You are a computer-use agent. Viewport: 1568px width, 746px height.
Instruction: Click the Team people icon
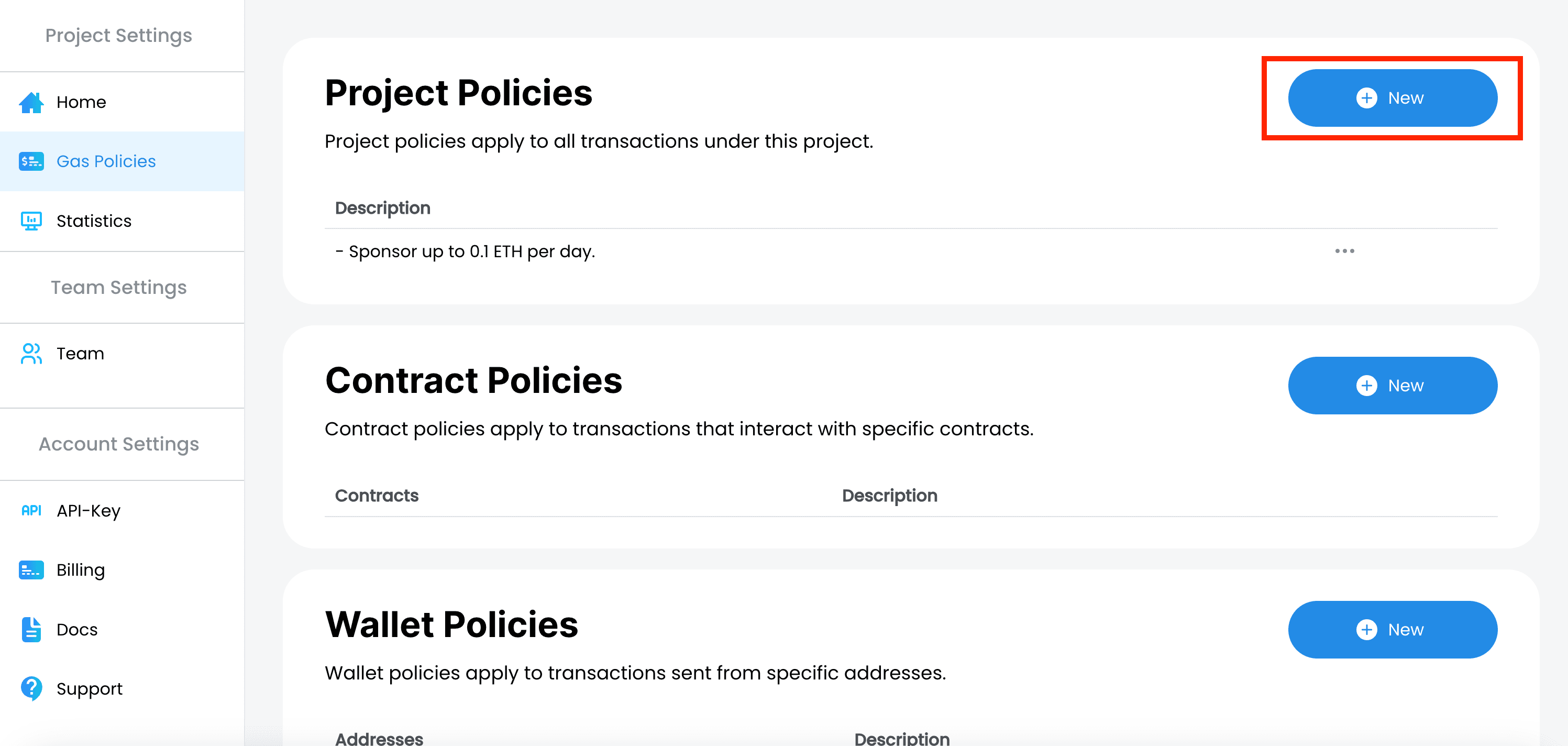coord(31,354)
